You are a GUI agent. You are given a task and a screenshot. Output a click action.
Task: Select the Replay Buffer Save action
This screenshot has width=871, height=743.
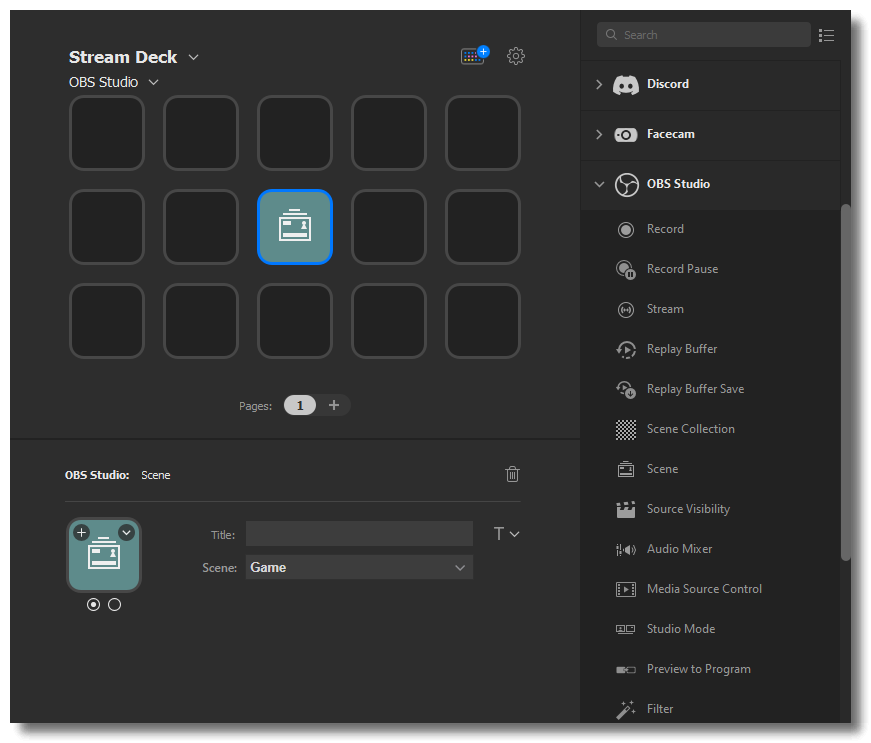[627, 389]
